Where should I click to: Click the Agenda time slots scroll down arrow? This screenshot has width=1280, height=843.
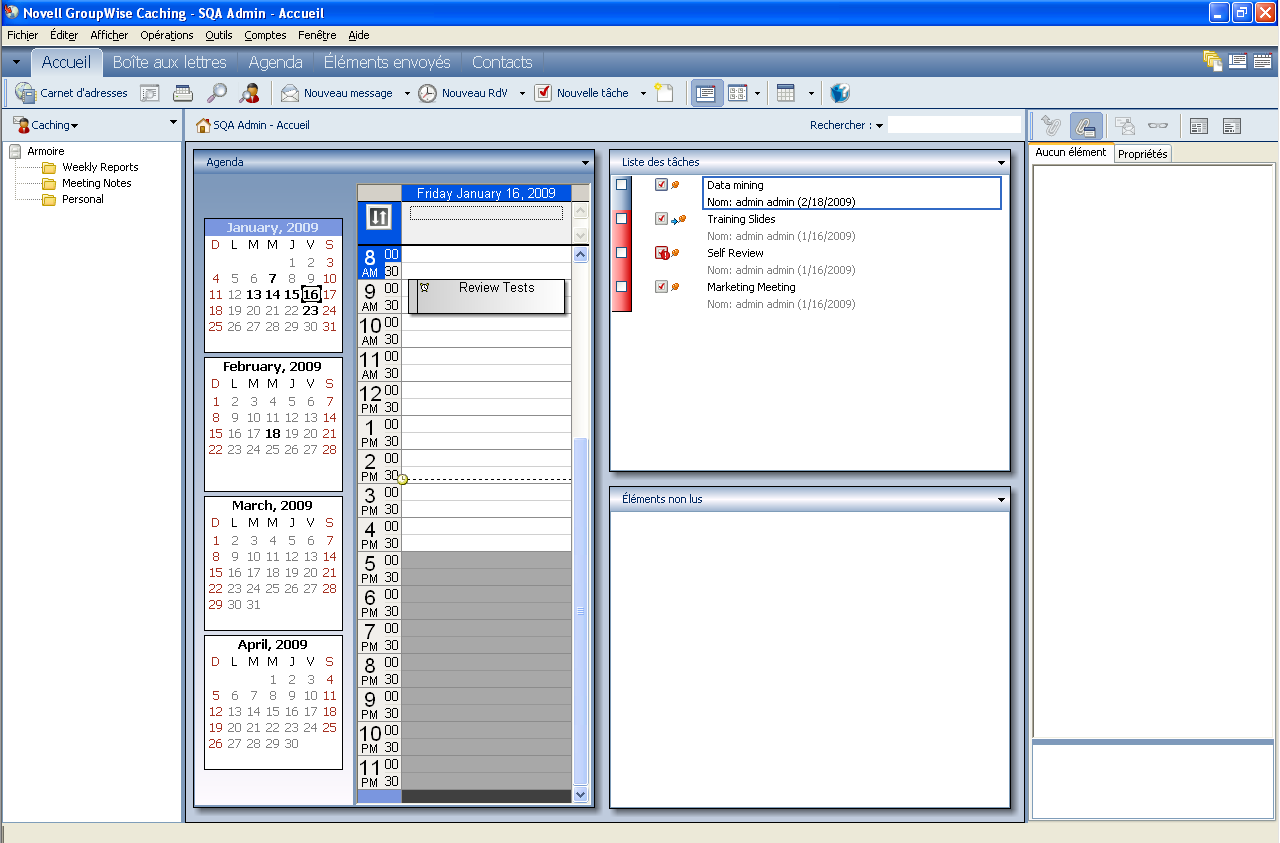tap(581, 794)
